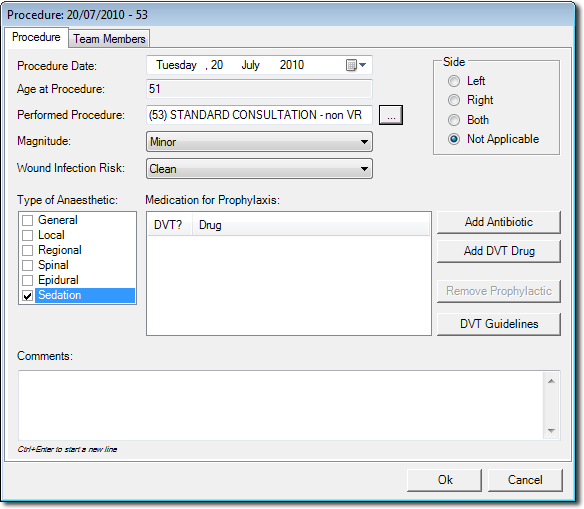584x509 pixels.
Task: Click the Add DVT Drug button
Action: [x=499, y=251]
